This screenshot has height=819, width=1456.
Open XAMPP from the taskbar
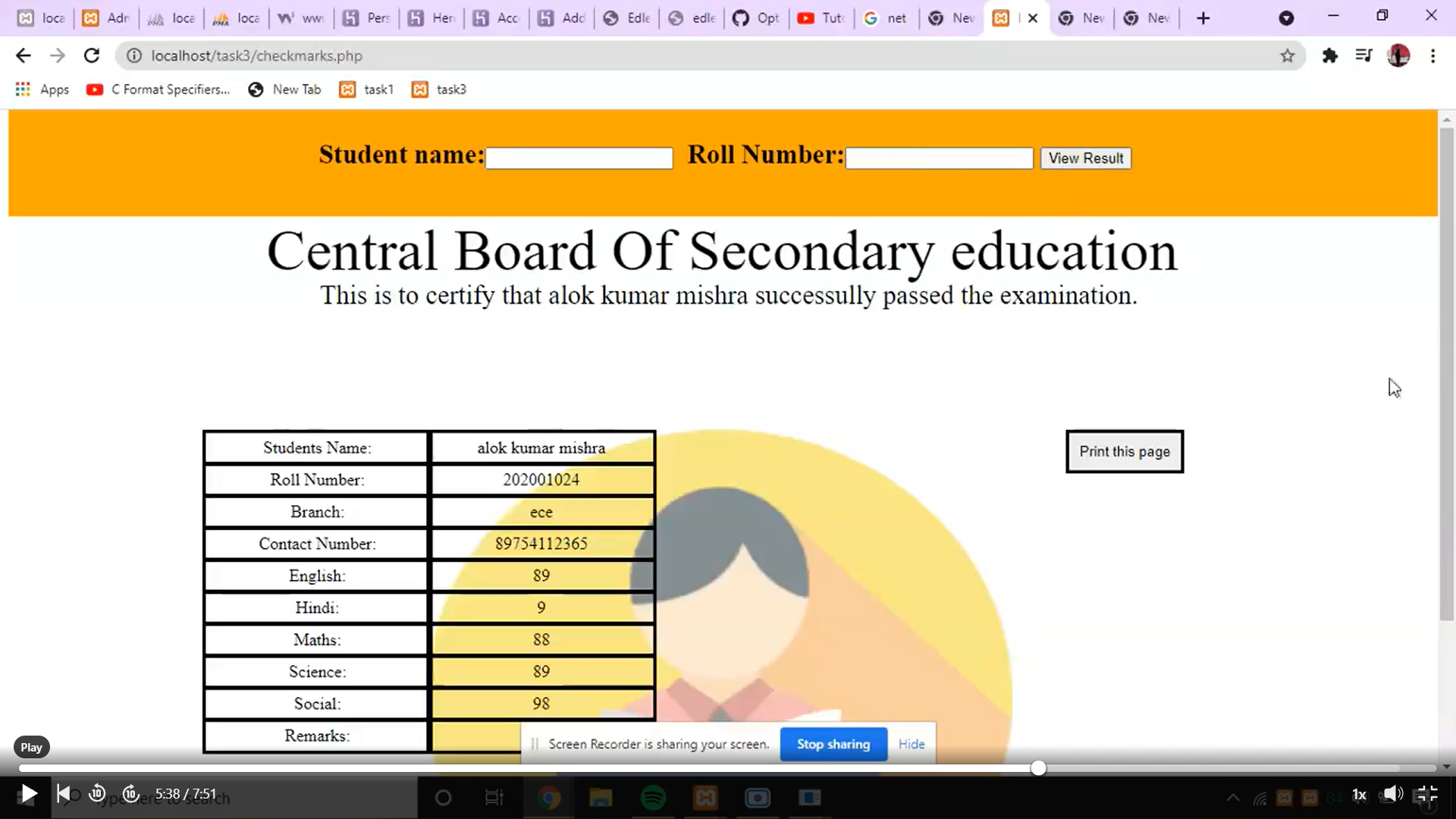tap(705, 798)
